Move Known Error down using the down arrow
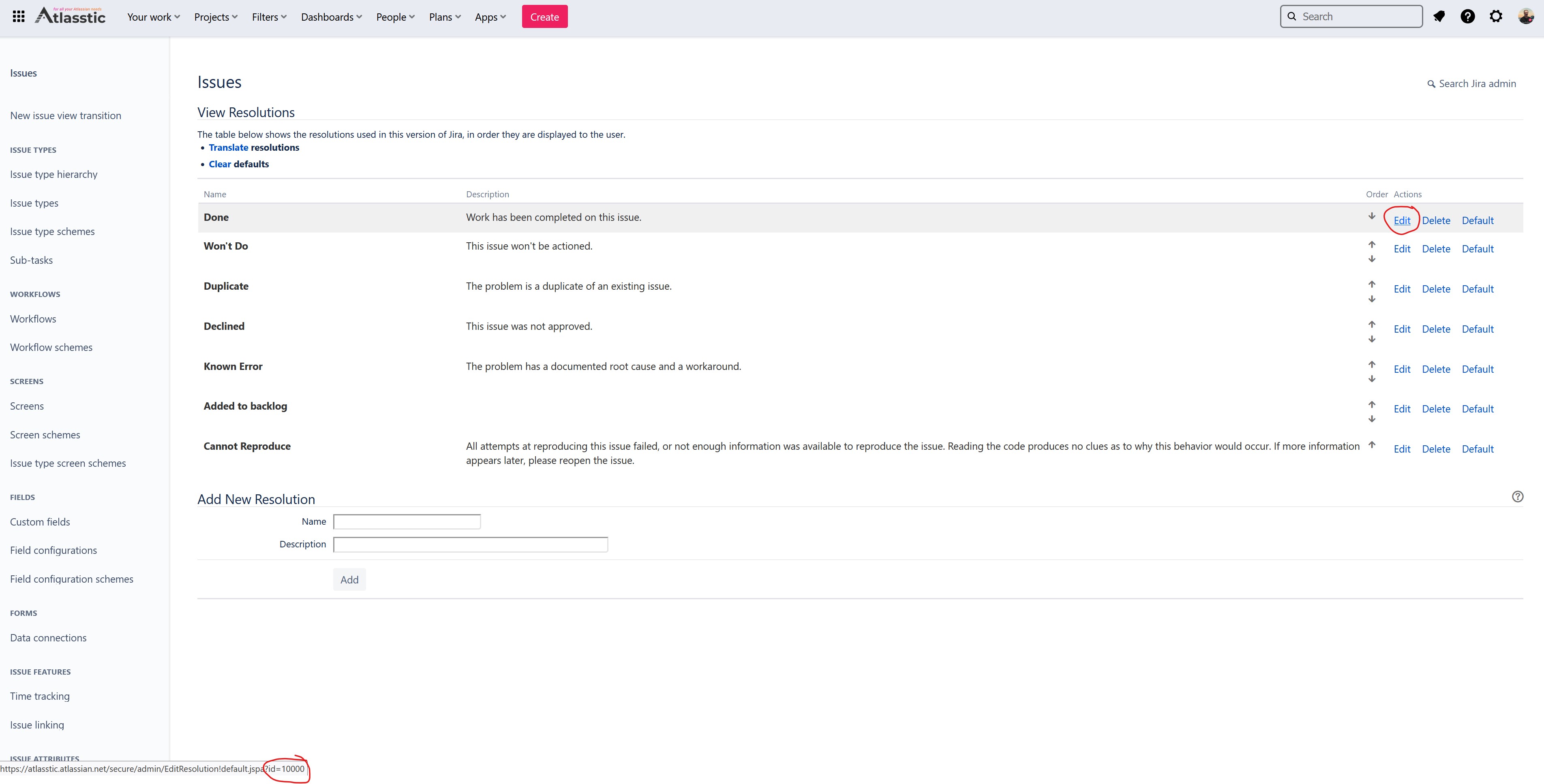Screen dimensions: 1544x784 [1372, 379]
